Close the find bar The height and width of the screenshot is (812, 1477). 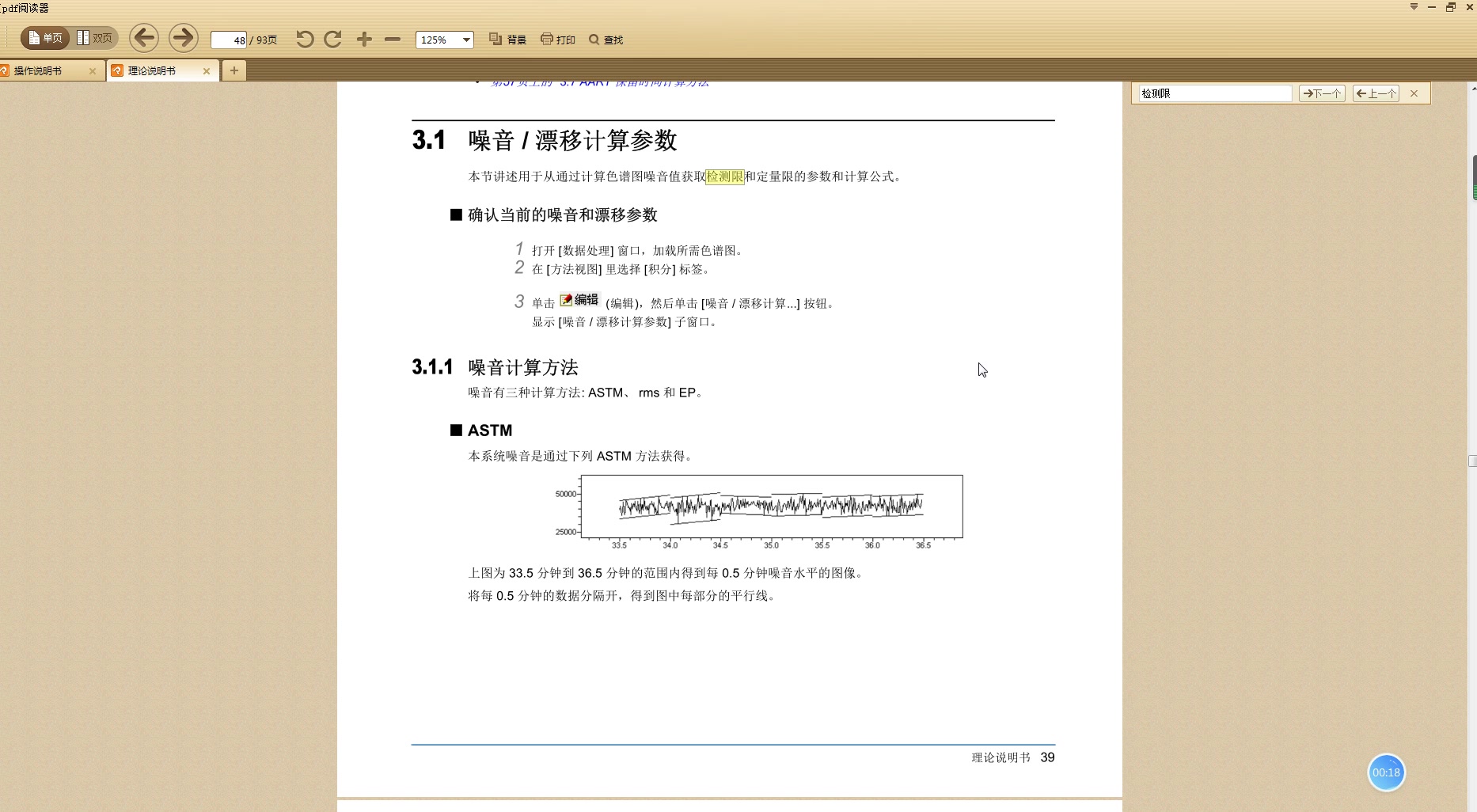point(1414,93)
